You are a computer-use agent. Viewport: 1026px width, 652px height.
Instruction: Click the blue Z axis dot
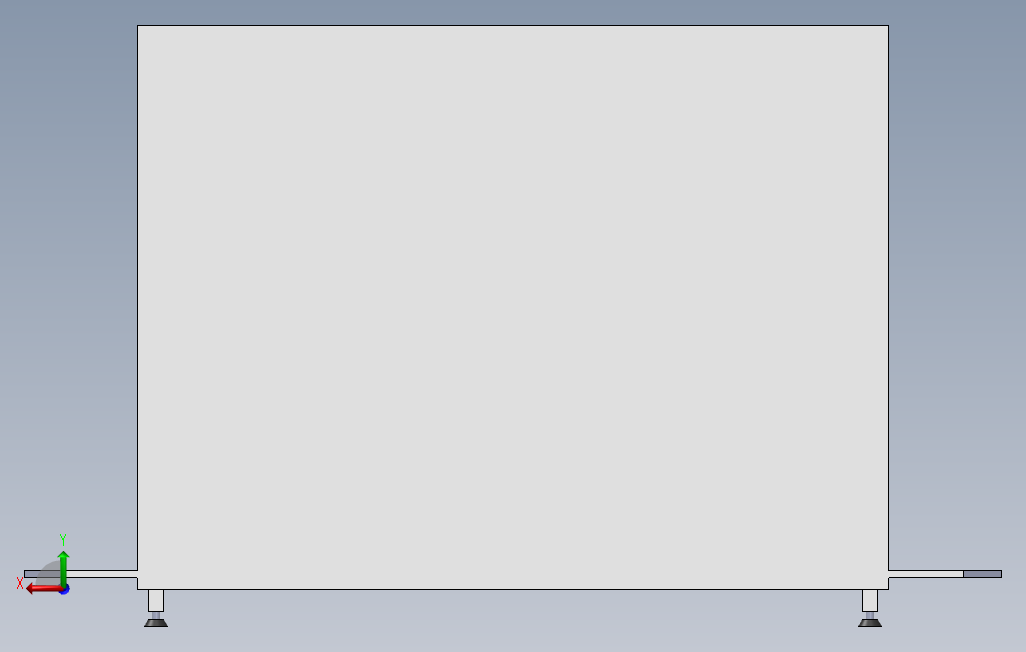[x=65, y=590]
